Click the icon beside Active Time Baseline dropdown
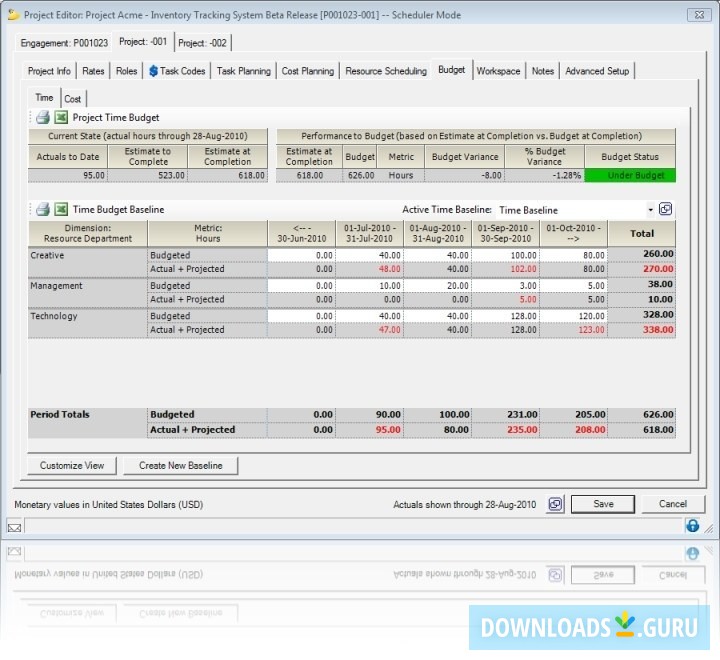Viewport: 720px width, 660px height. click(x=666, y=210)
